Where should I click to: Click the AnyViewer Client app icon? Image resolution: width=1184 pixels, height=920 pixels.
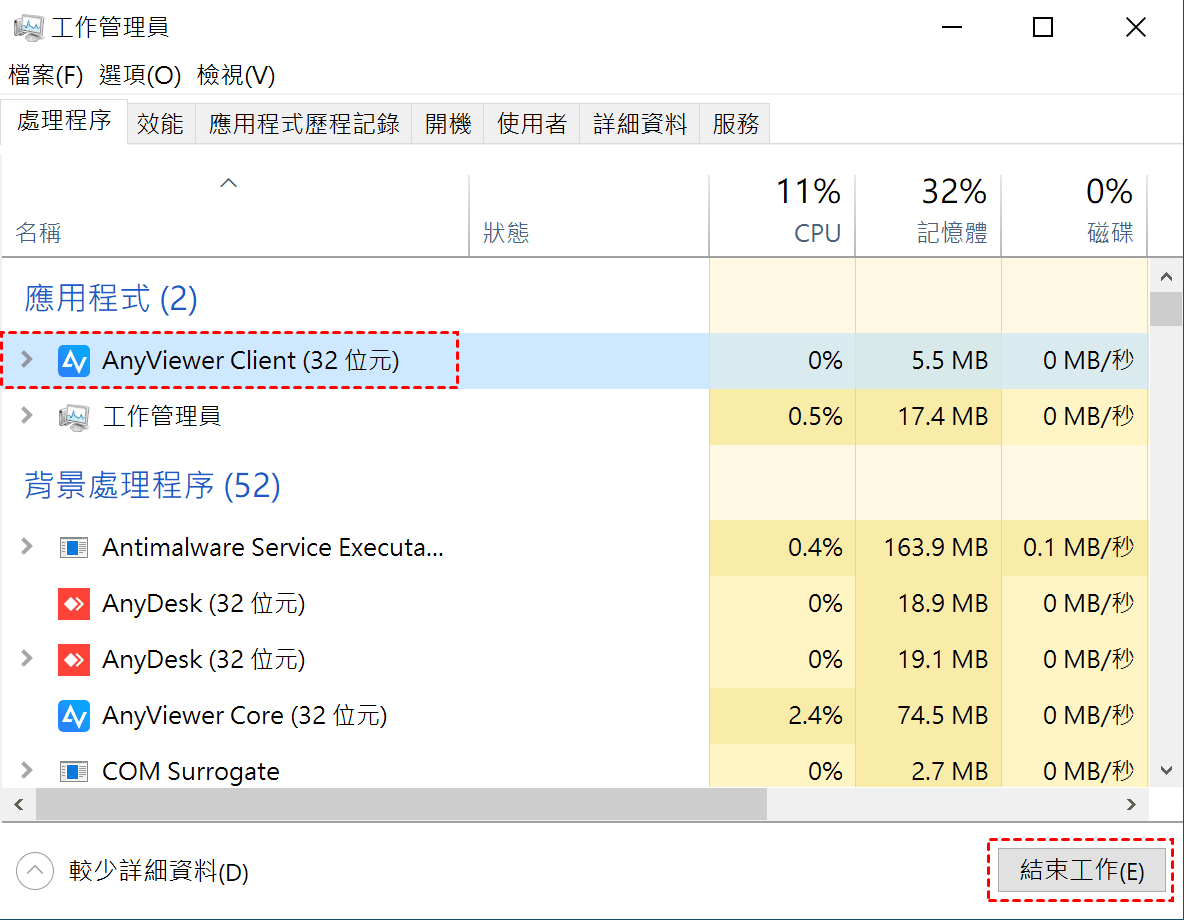(x=74, y=360)
